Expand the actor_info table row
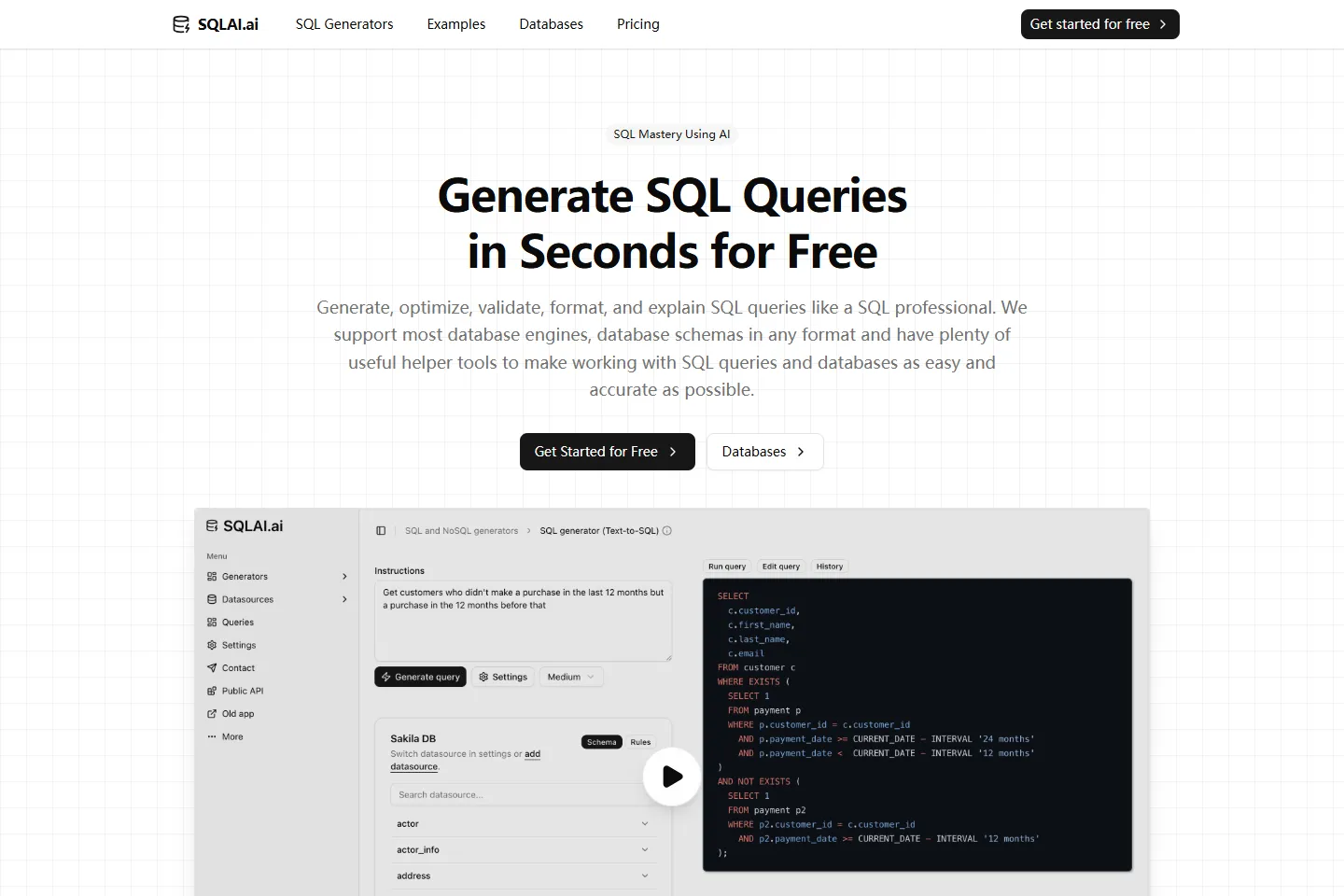 [523, 850]
